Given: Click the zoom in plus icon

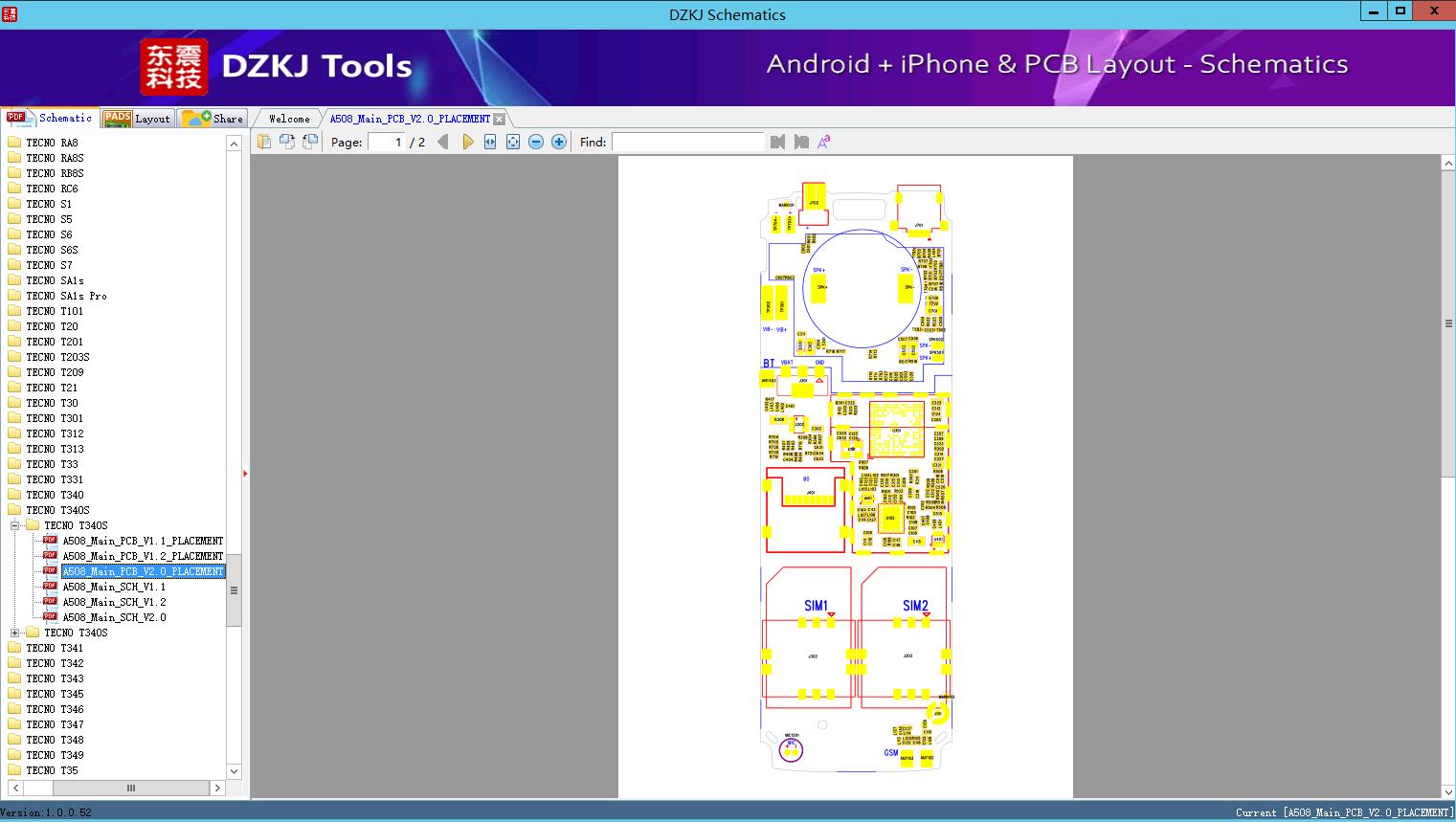Looking at the screenshot, I should click(x=559, y=142).
